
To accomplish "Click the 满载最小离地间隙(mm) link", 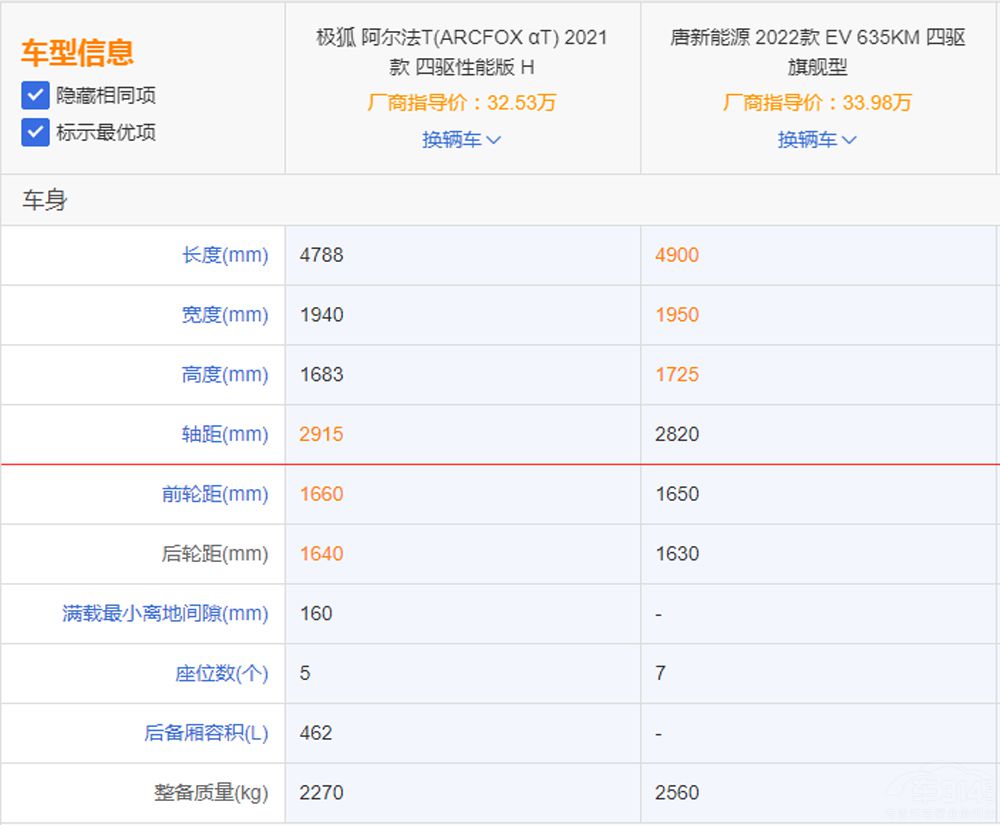I will pyautogui.click(x=165, y=614).
